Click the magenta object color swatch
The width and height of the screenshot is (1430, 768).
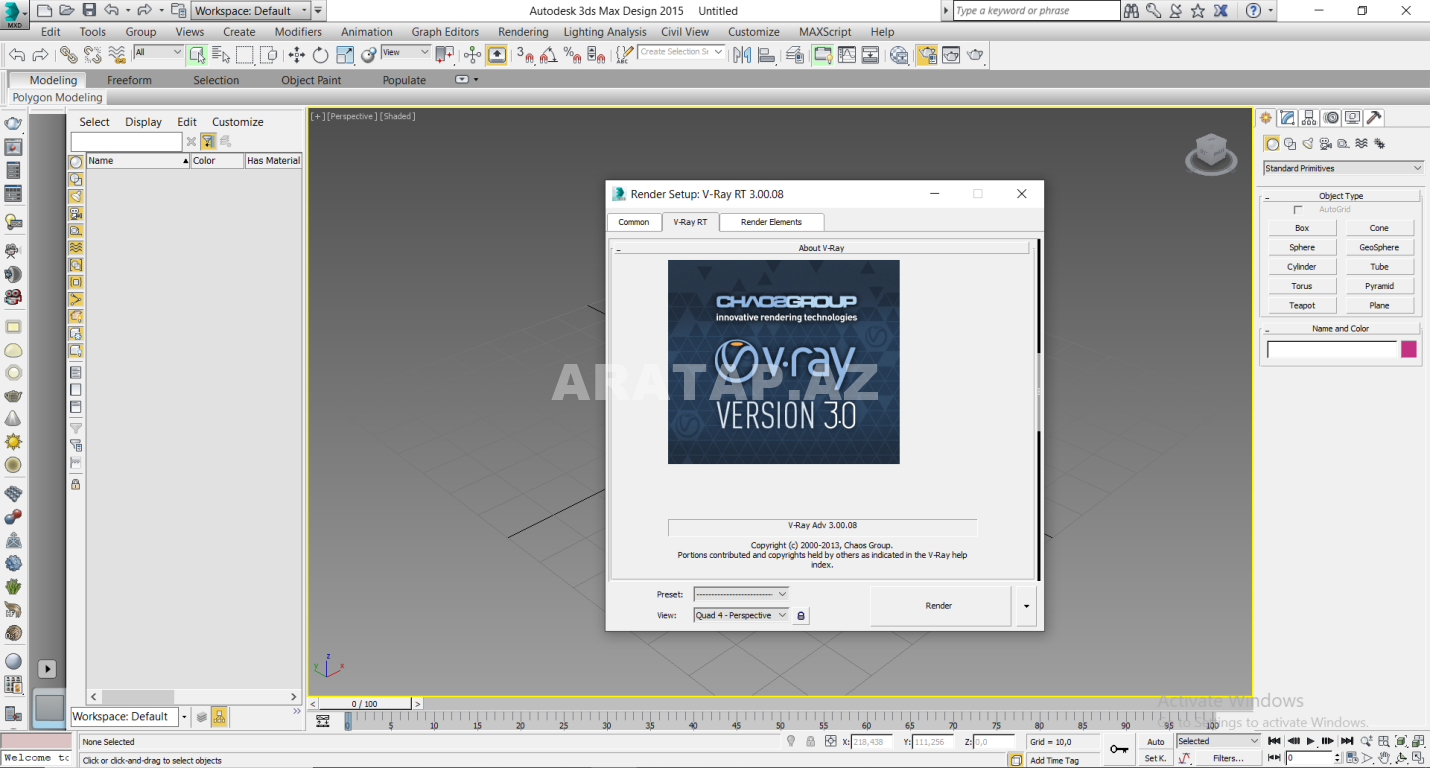(x=1408, y=349)
